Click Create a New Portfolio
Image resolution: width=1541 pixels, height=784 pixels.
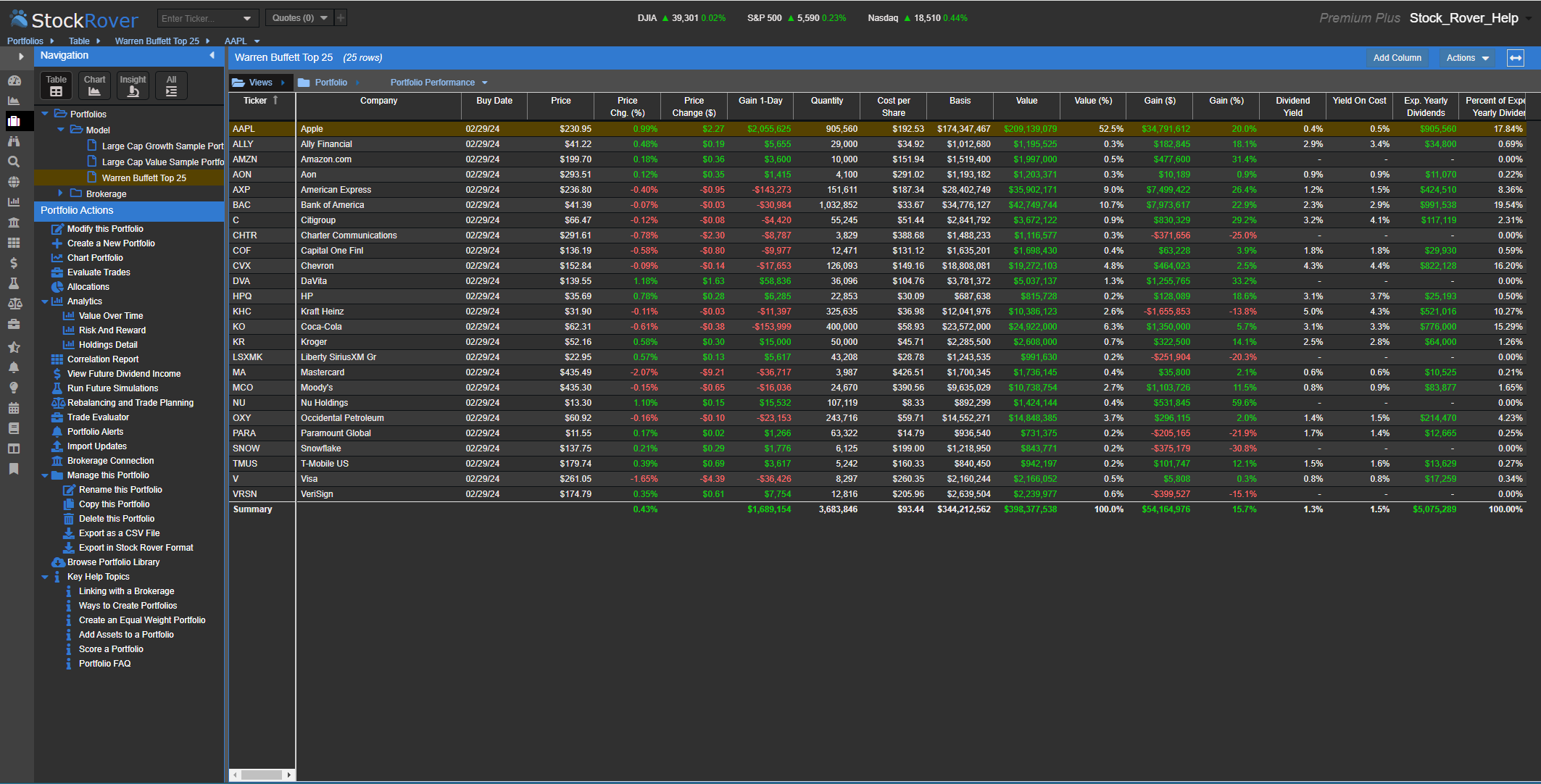pyautogui.click(x=111, y=243)
